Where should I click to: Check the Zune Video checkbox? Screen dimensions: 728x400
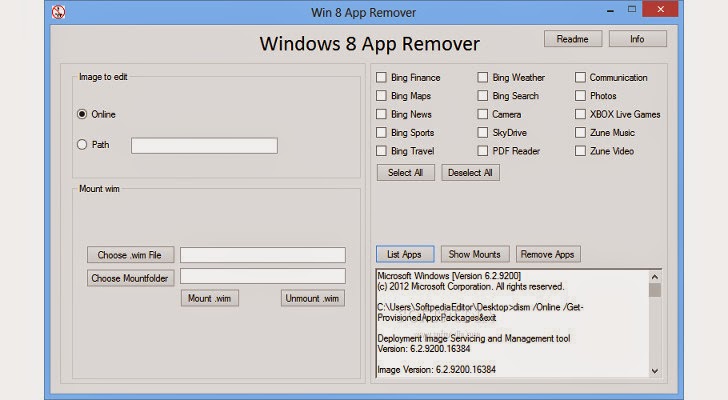click(x=580, y=151)
